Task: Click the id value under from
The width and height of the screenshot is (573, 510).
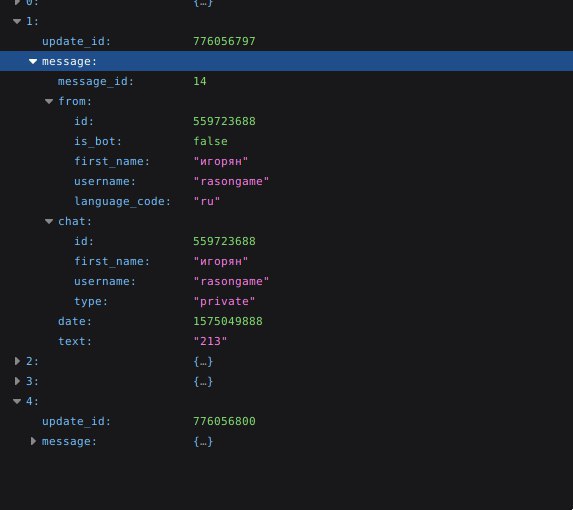Action: point(224,121)
